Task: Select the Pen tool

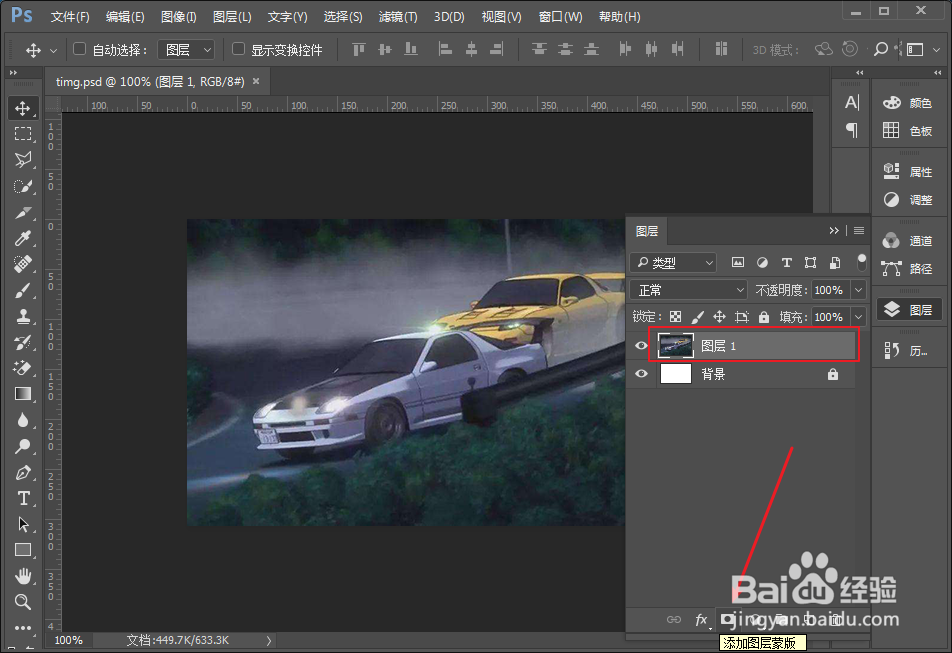Action: [23, 472]
